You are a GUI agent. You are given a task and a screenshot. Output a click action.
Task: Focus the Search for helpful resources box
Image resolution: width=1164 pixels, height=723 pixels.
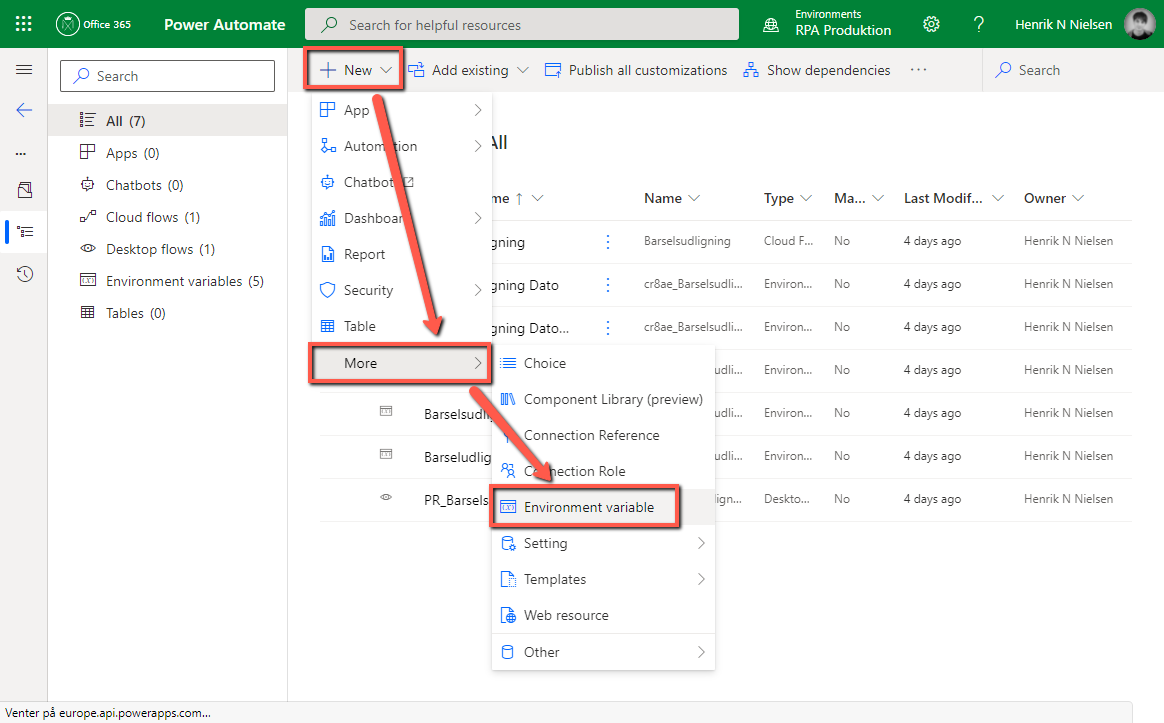coord(522,24)
